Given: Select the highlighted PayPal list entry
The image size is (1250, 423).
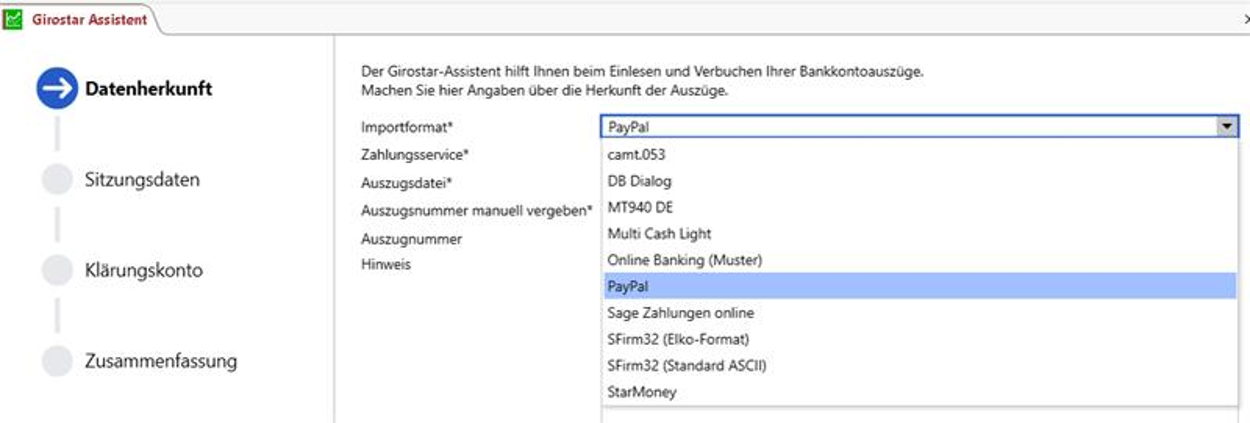Looking at the screenshot, I should (919, 286).
